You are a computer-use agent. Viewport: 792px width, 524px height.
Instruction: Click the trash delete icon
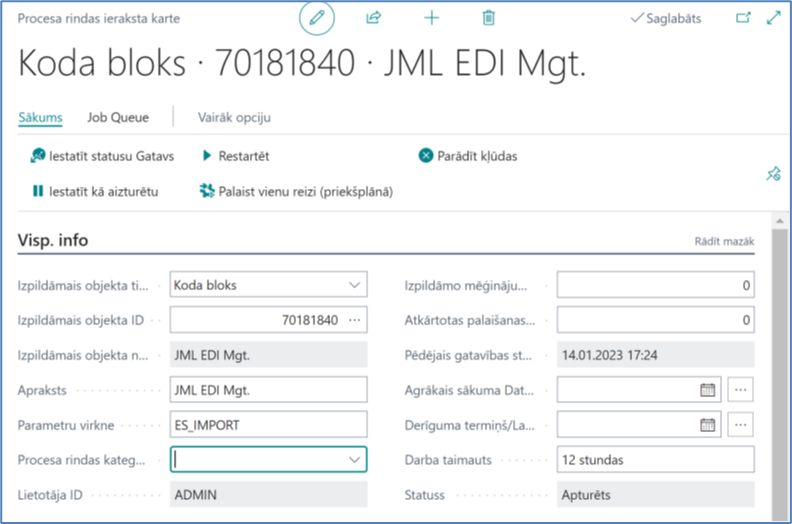tap(488, 18)
